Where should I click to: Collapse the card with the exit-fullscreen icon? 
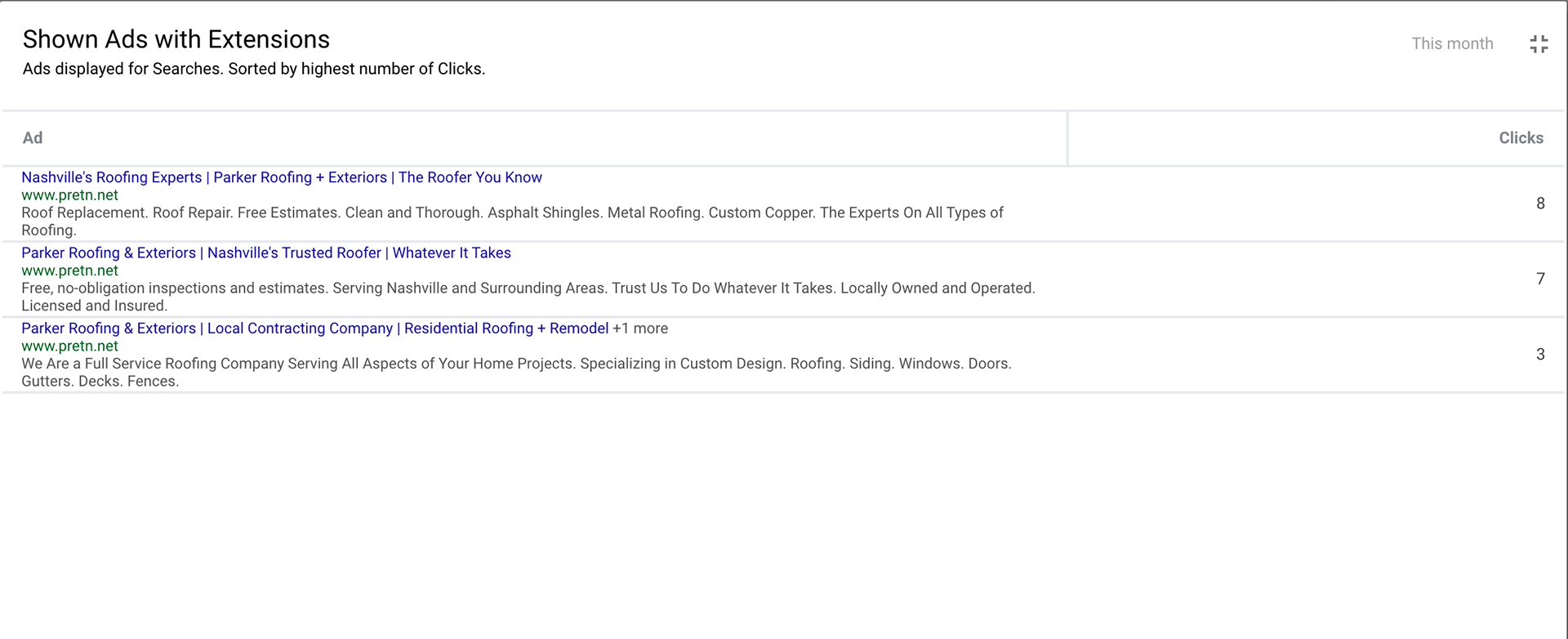1539,44
